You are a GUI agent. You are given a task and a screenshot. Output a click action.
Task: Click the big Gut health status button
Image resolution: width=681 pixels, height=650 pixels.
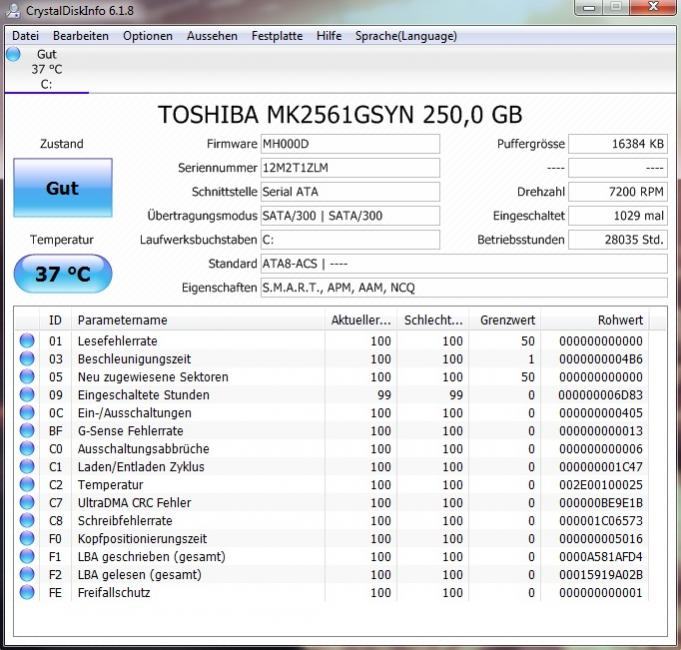pos(63,188)
